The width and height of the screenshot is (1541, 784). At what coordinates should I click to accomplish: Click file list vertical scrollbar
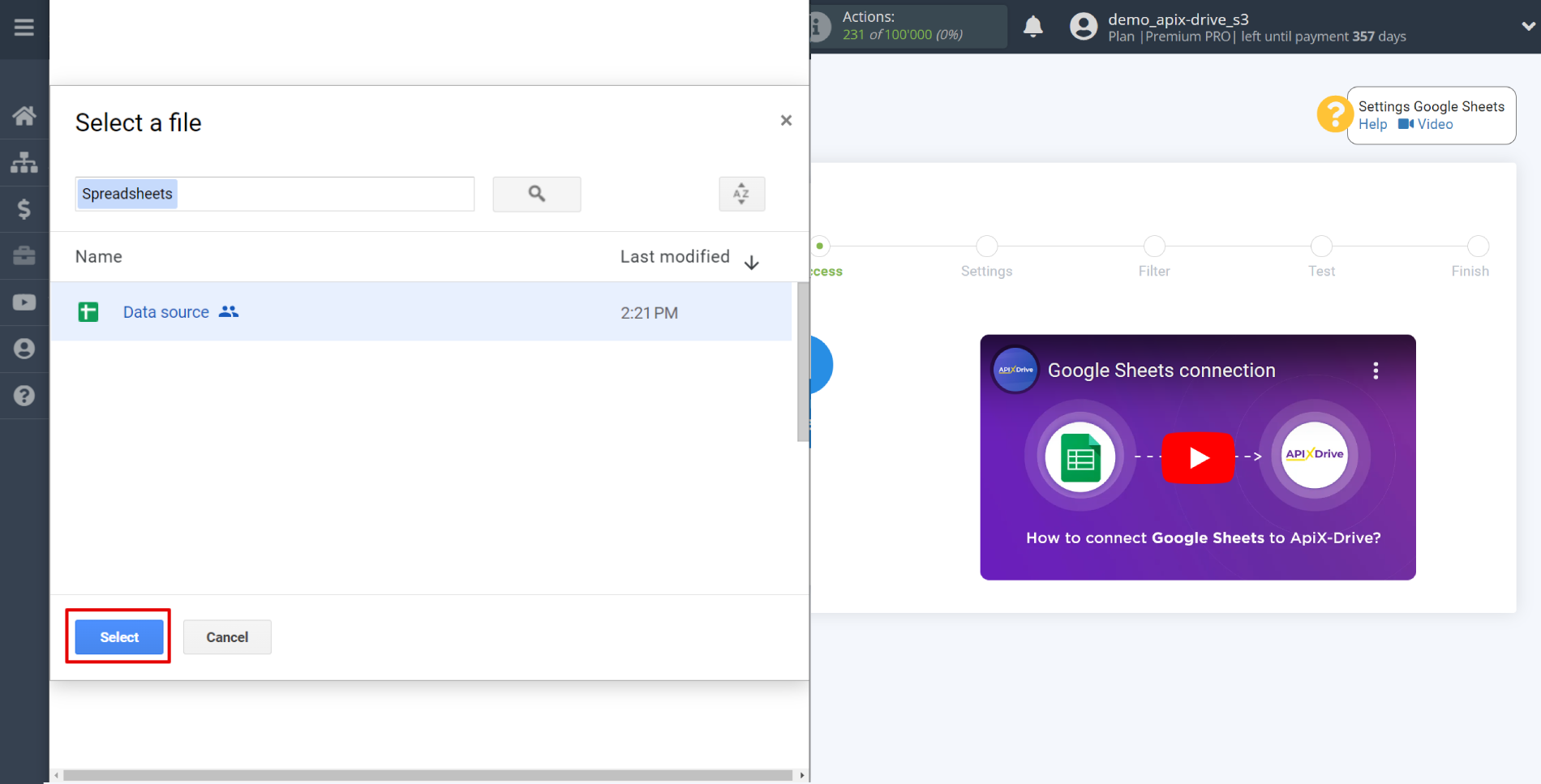pos(803,362)
